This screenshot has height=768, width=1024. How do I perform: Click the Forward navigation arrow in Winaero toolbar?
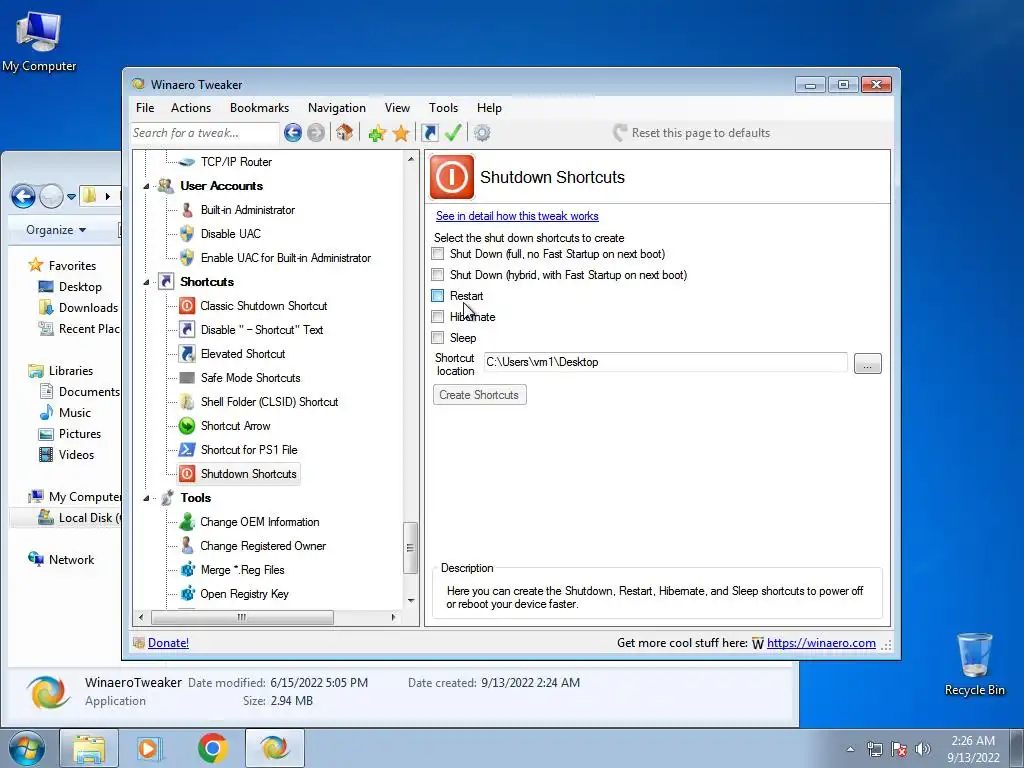[316, 133]
